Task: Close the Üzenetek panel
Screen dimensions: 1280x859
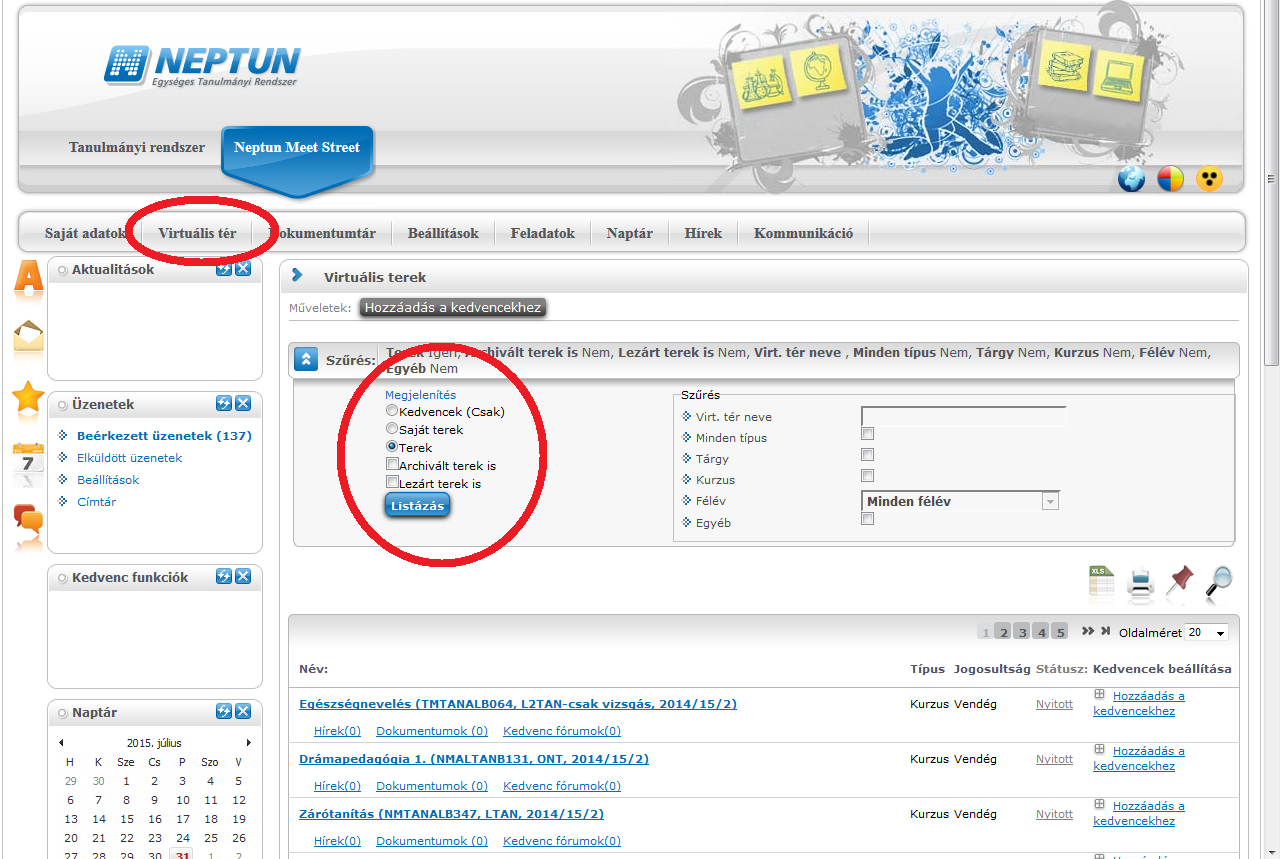Action: pos(243,404)
